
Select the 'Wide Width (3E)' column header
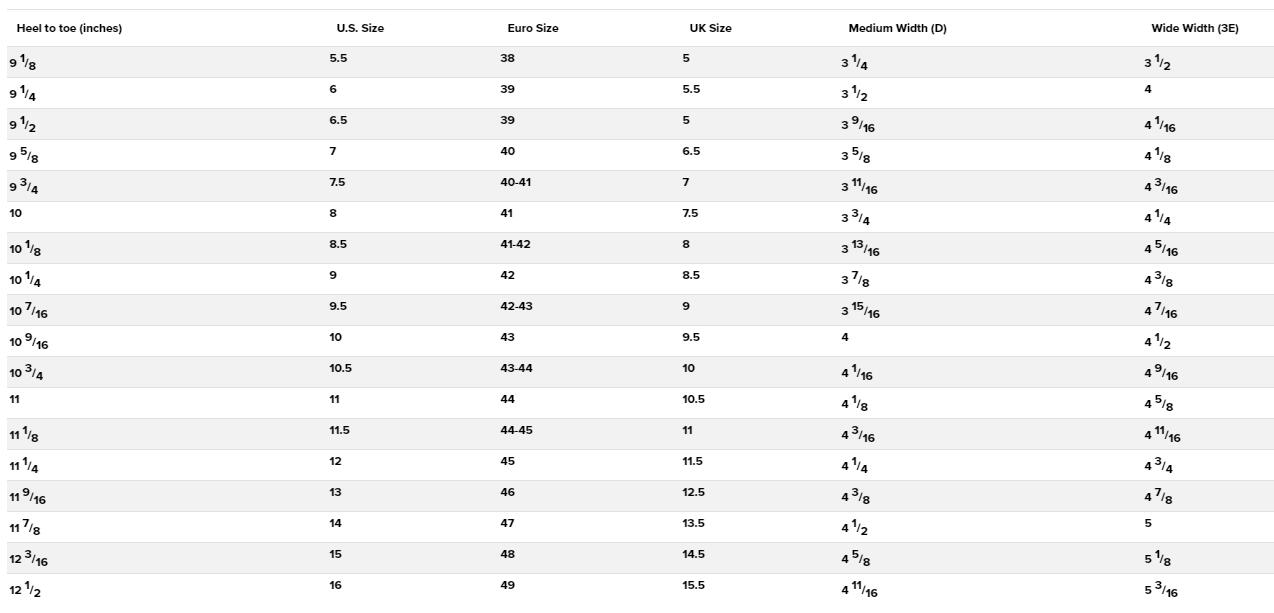pos(1194,28)
